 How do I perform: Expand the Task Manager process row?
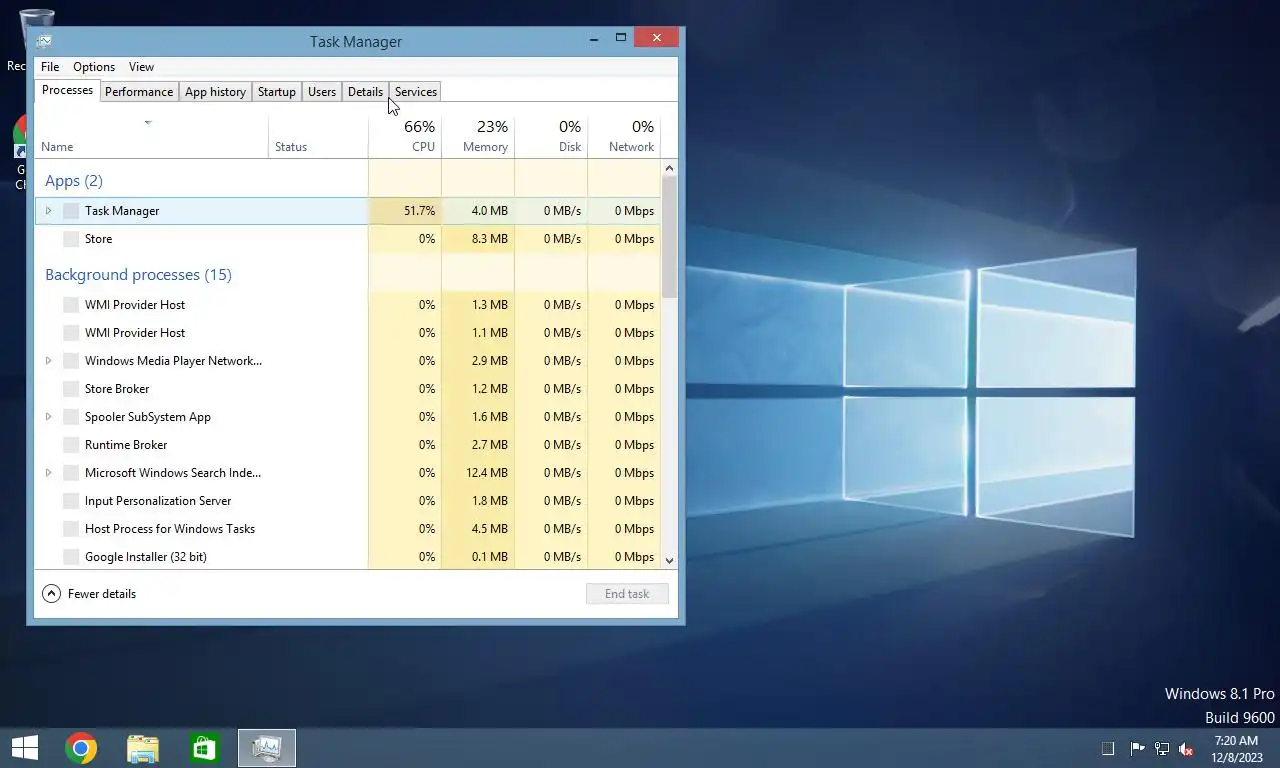click(x=48, y=211)
